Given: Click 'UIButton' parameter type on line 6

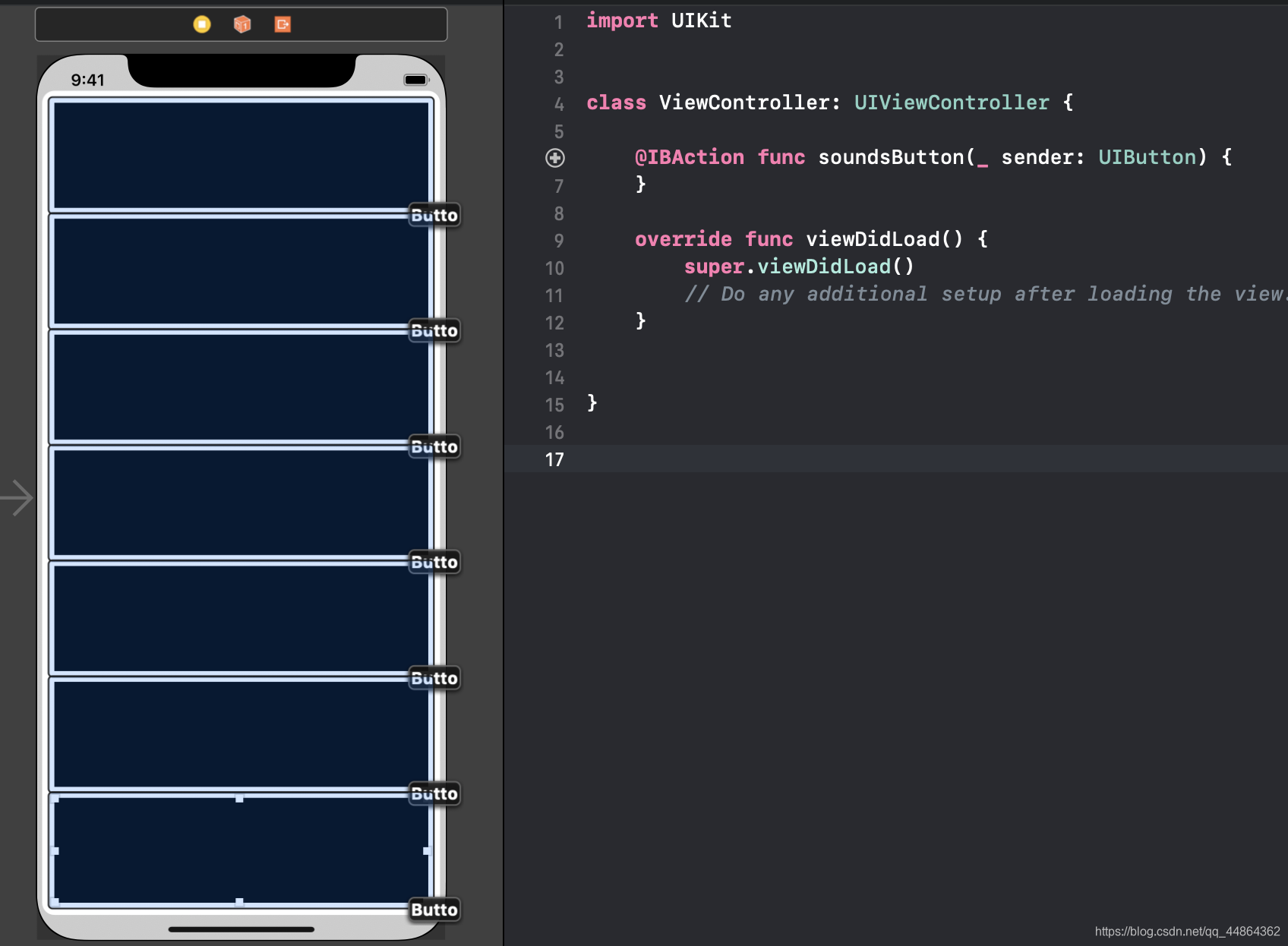Looking at the screenshot, I should 1147,157.
